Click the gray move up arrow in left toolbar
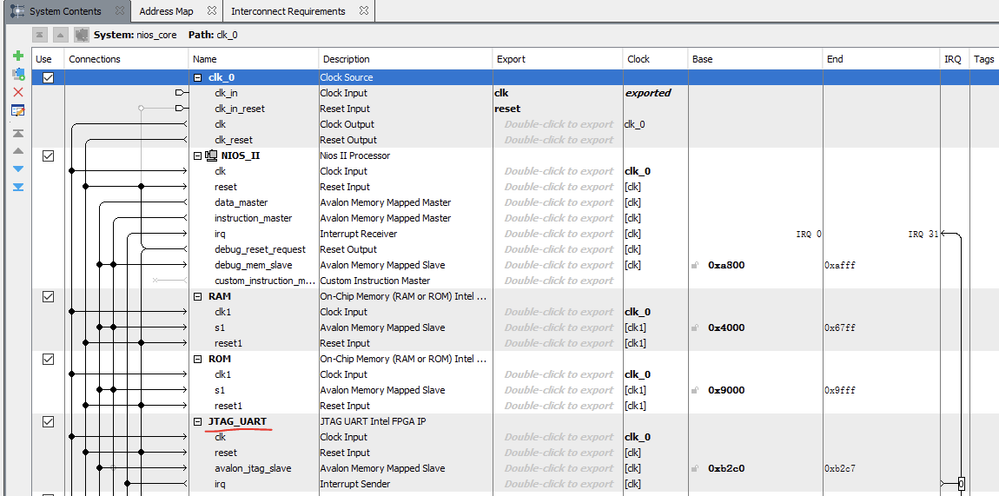The width and height of the screenshot is (999, 496). 18,151
